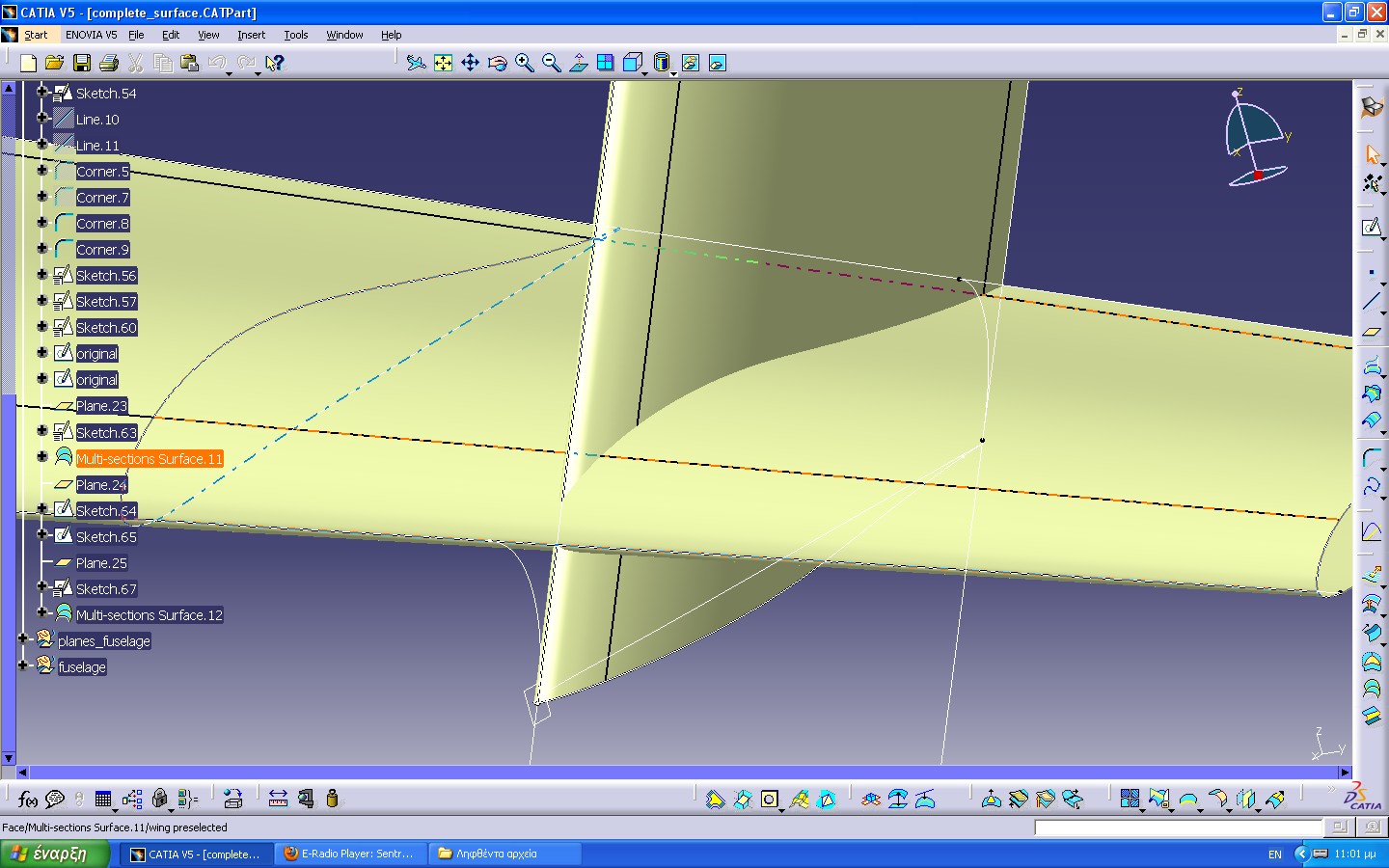Click the horizontal scrollbar right arrow
This screenshot has height=868, width=1389.
tap(1345, 773)
